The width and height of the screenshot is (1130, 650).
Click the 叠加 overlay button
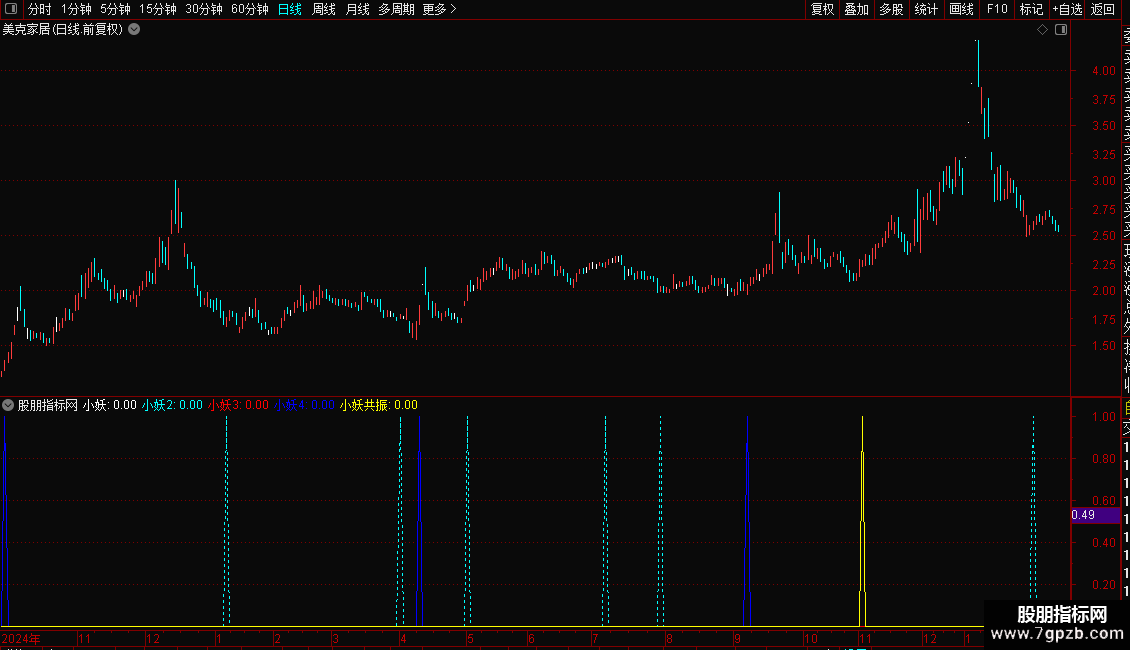(857, 9)
